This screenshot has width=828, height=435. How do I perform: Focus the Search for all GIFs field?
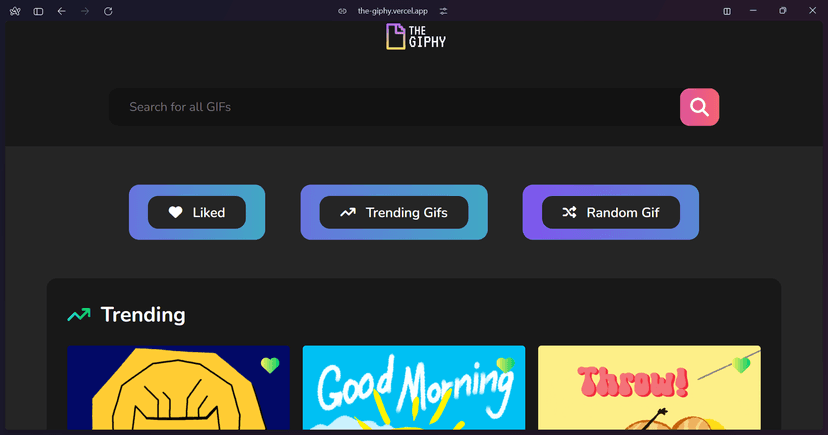tap(394, 107)
